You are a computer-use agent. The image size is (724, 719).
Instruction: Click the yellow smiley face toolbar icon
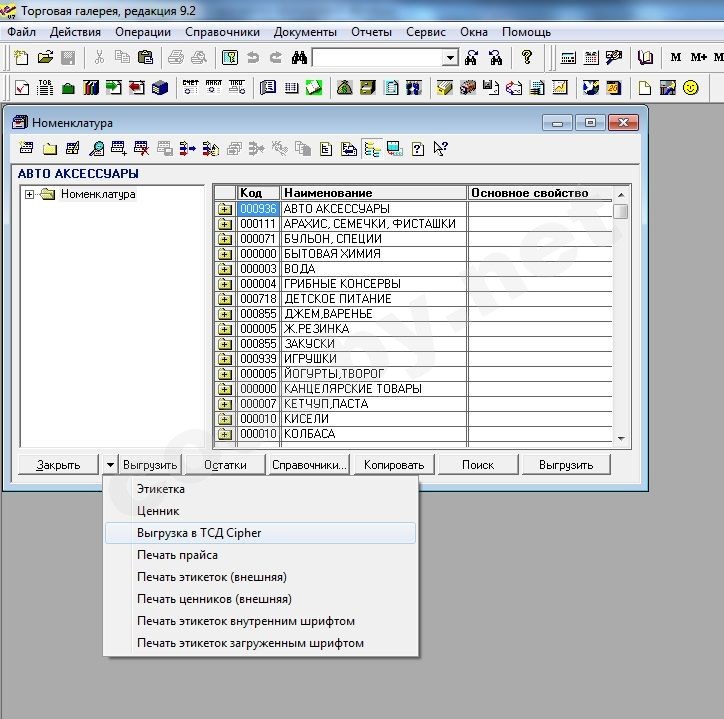point(690,88)
